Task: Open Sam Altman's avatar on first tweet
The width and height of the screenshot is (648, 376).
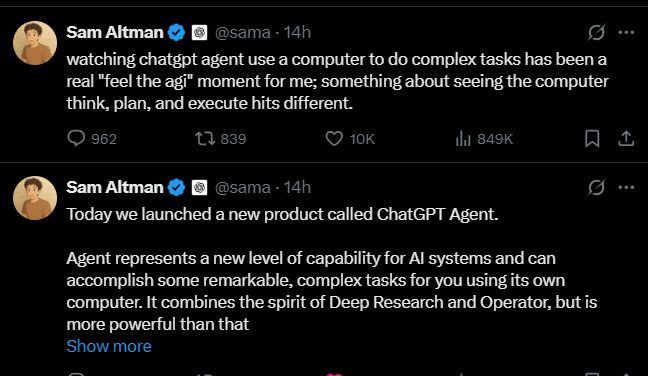Action: (x=35, y=43)
